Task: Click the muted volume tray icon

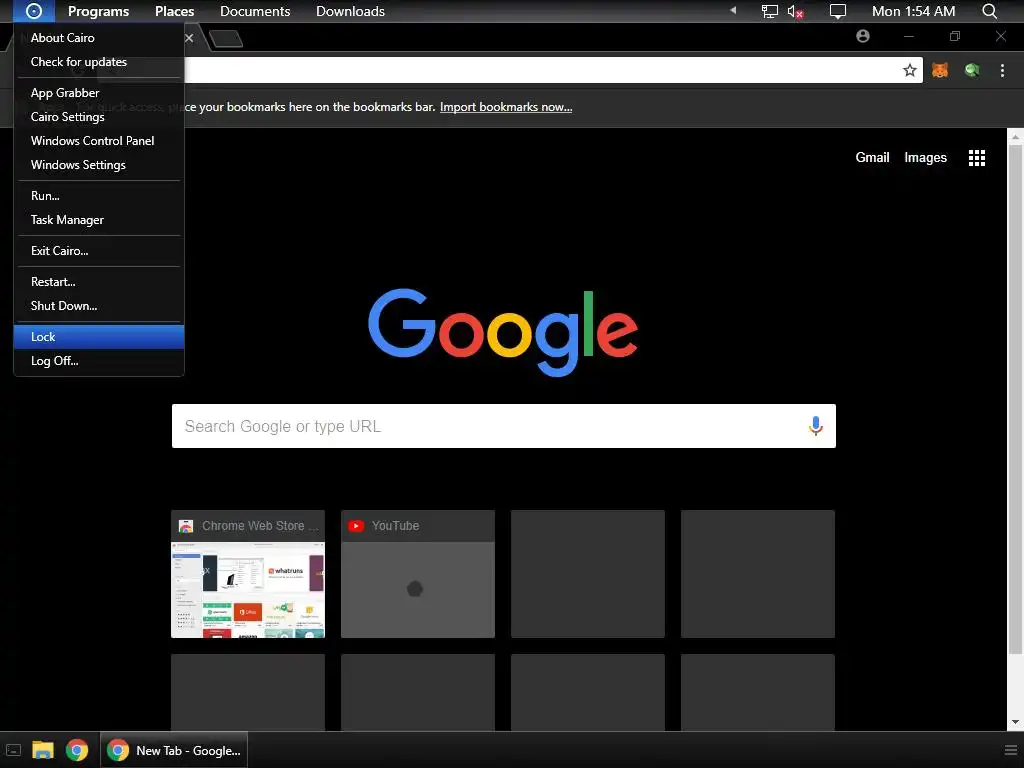Action: click(795, 11)
